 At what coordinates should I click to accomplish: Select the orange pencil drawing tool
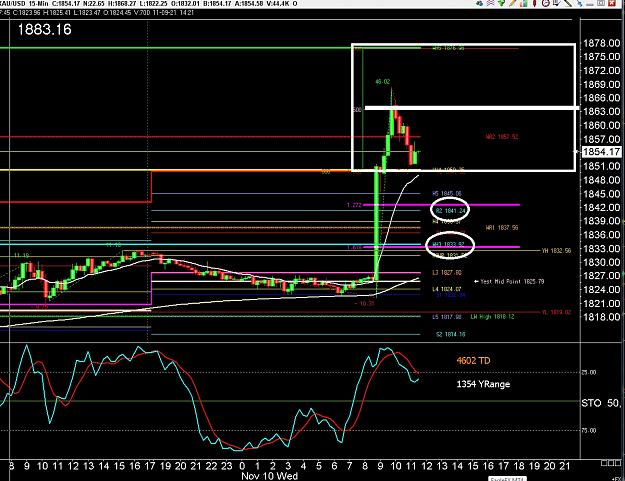pyautogui.click(x=512, y=3)
